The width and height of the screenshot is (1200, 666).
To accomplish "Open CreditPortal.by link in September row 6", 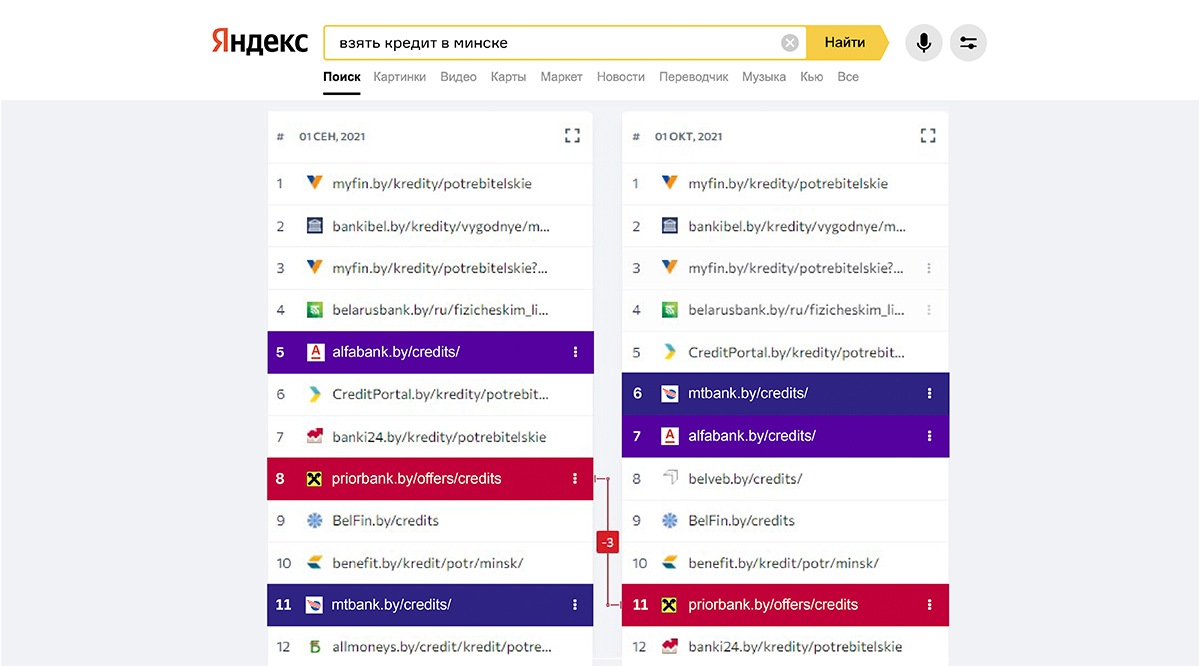I will click(x=441, y=394).
